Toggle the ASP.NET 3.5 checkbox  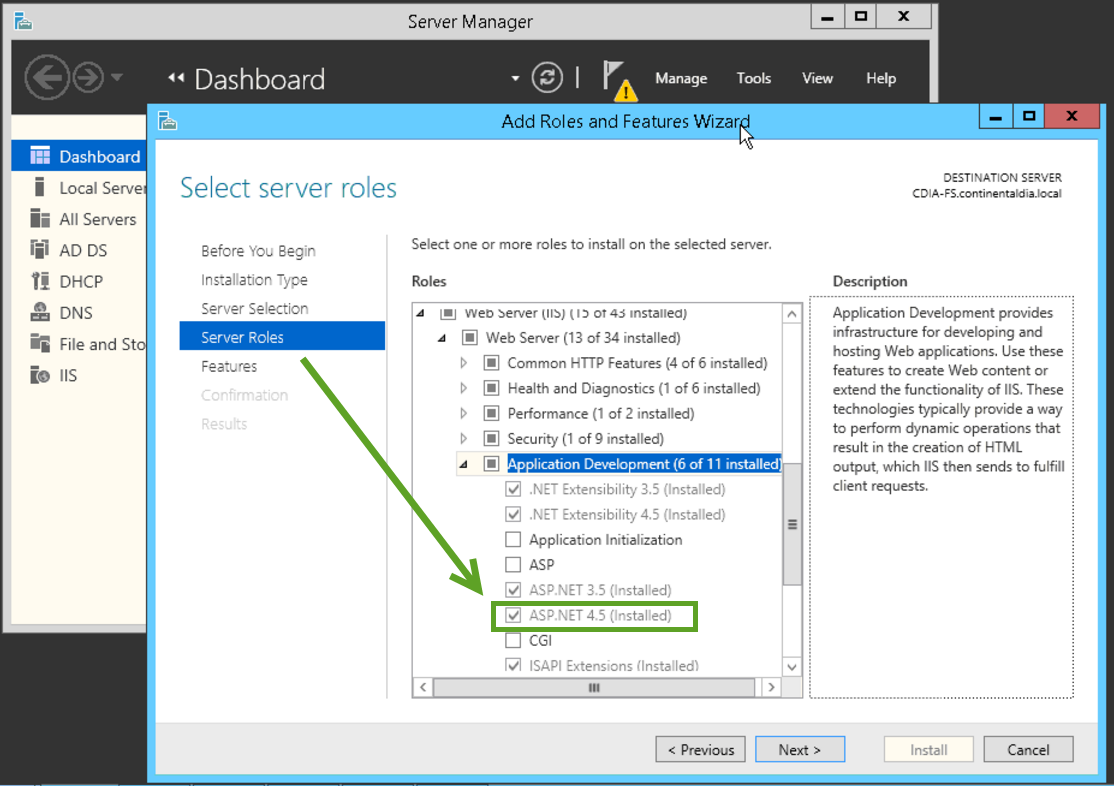tap(513, 590)
